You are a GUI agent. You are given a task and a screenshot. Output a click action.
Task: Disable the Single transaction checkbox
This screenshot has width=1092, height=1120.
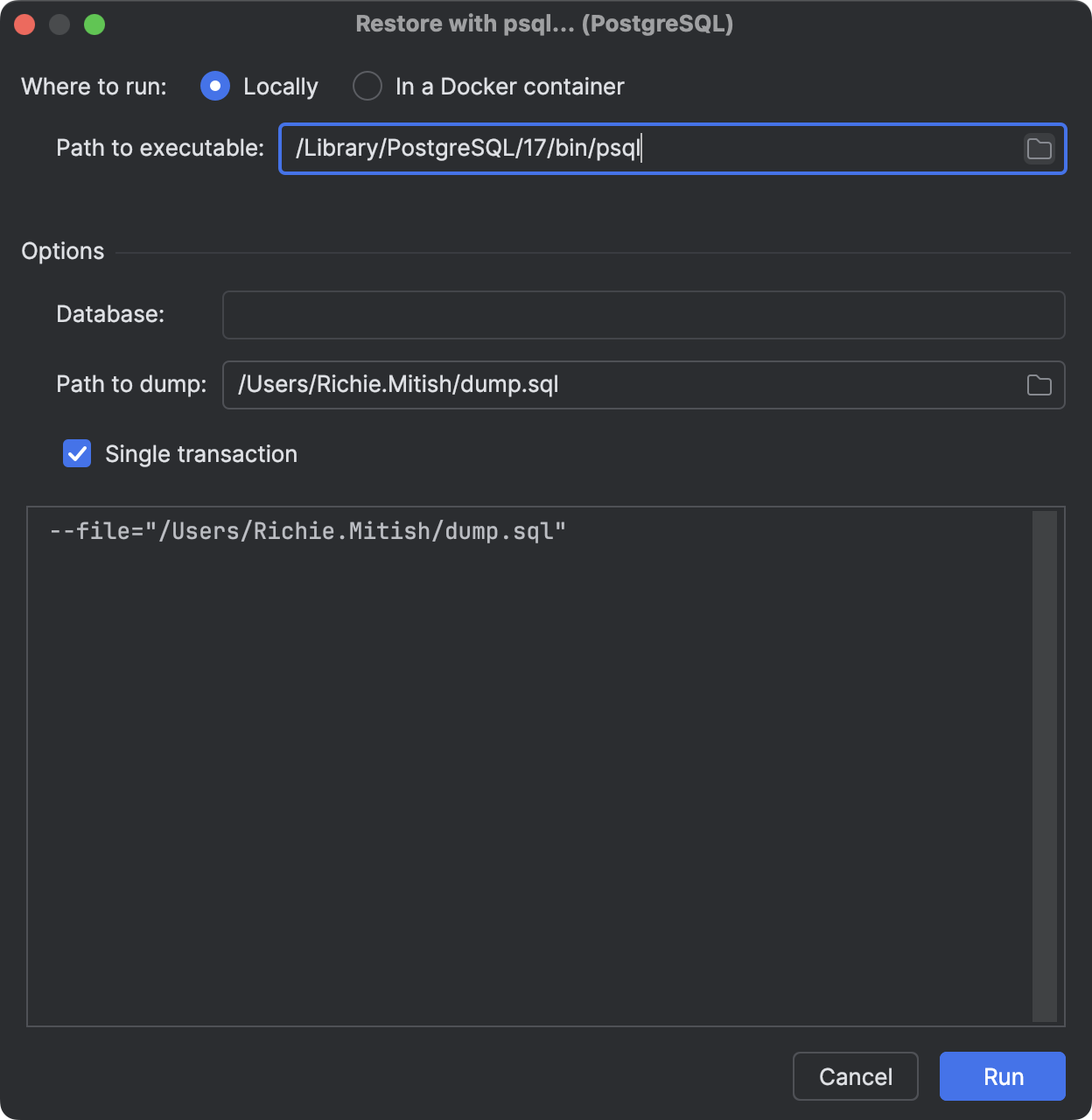(76, 453)
